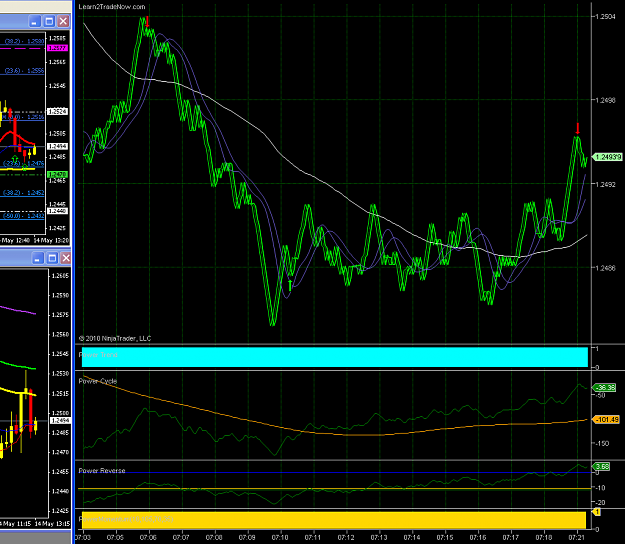Click the PowerMomentum(10,105,70,35) label
625x544 pixels.
point(126,519)
